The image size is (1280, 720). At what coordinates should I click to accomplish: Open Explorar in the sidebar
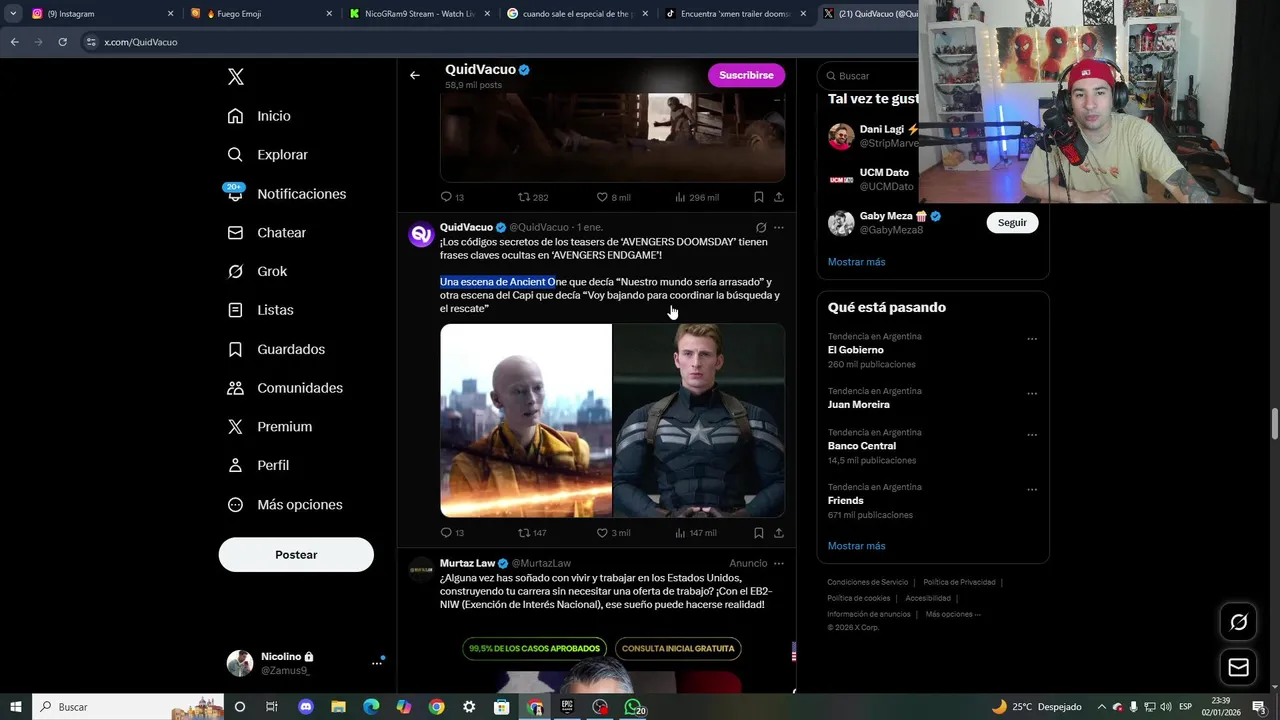click(x=267, y=155)
